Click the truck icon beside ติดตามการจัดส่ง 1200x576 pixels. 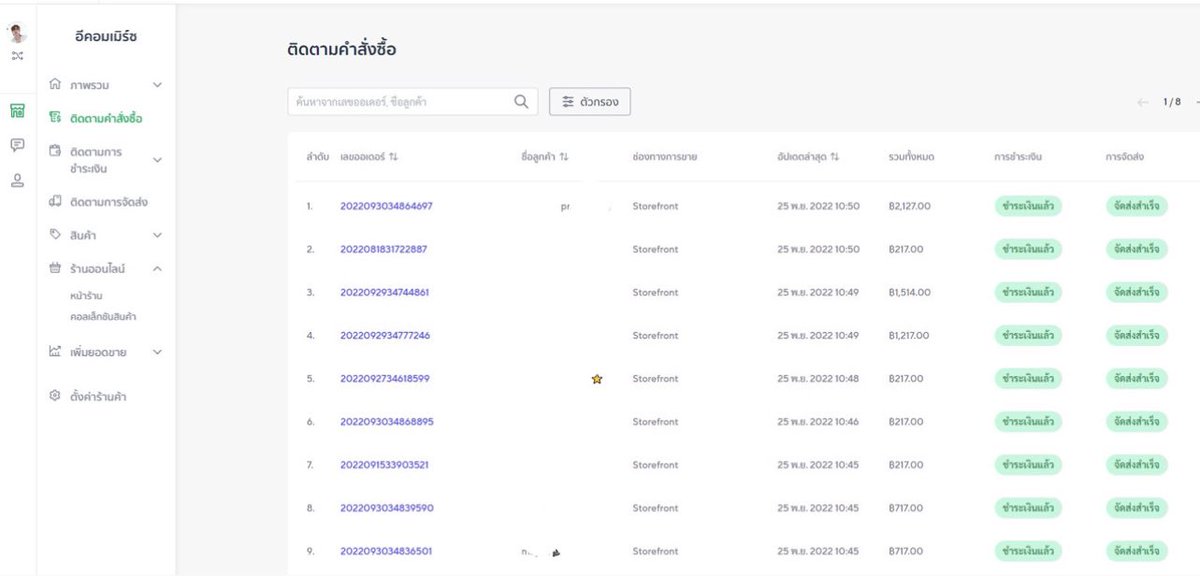click(55, 202)
